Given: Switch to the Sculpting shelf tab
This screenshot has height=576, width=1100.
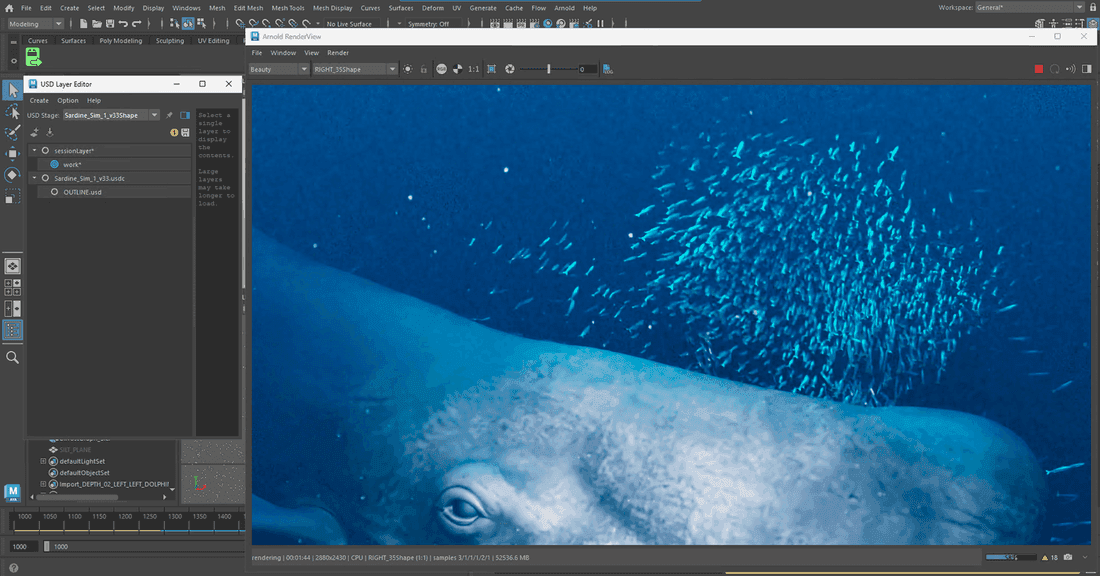Looking at the screenshot, I should tap(170, 41).
